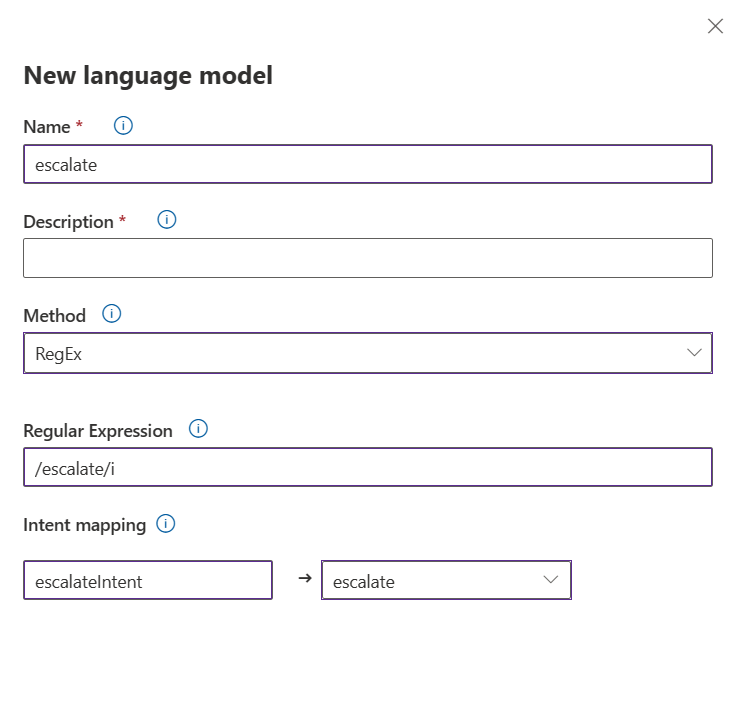Select the escalateIntent text input
This screenshot has width=737, height=720.
pyautogui.click(x=147, y=580)
